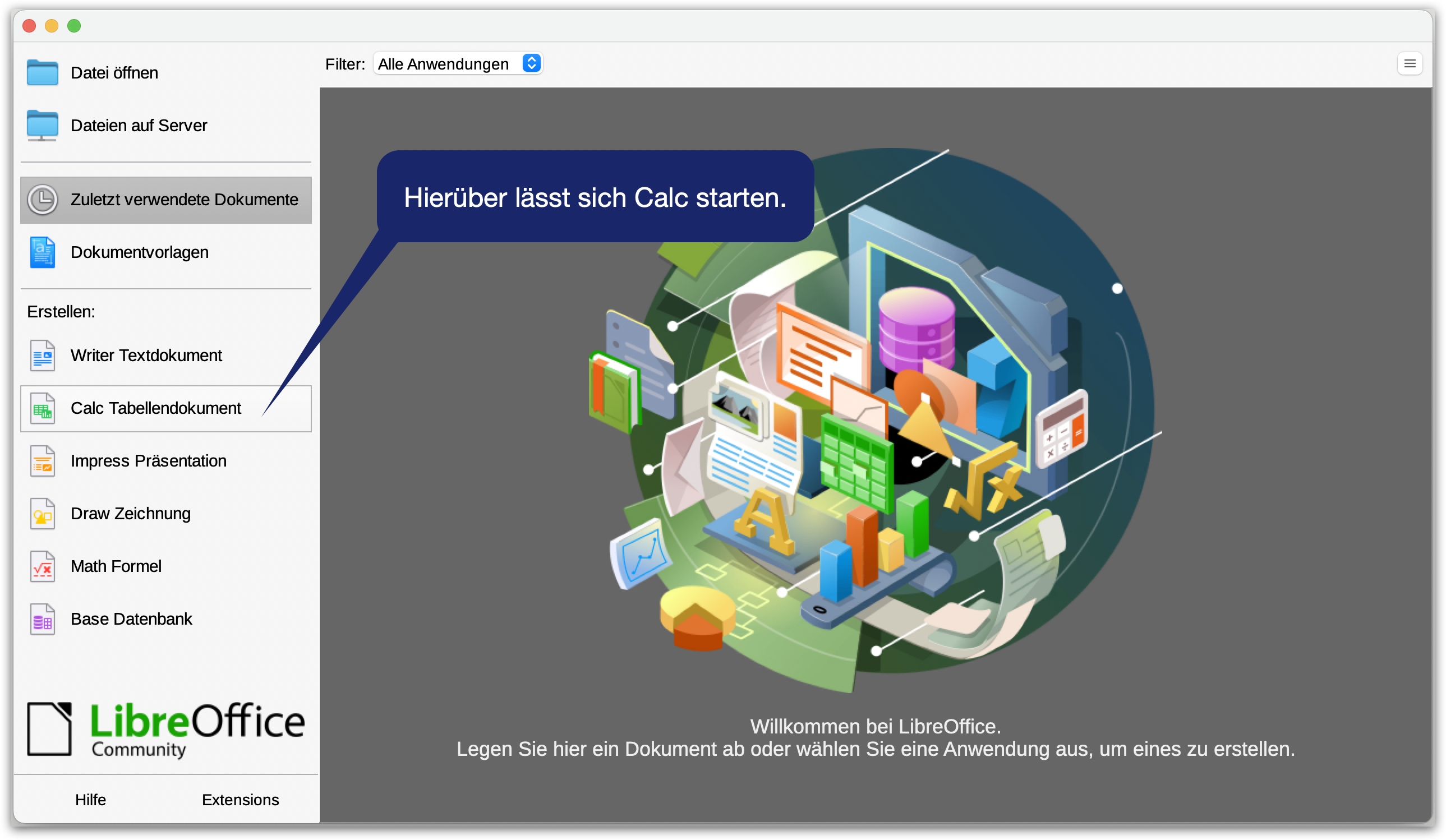The width and height of the screenshot is (1446, 840).
Task: Click the Hilfe button
Action: click(91, 800)
